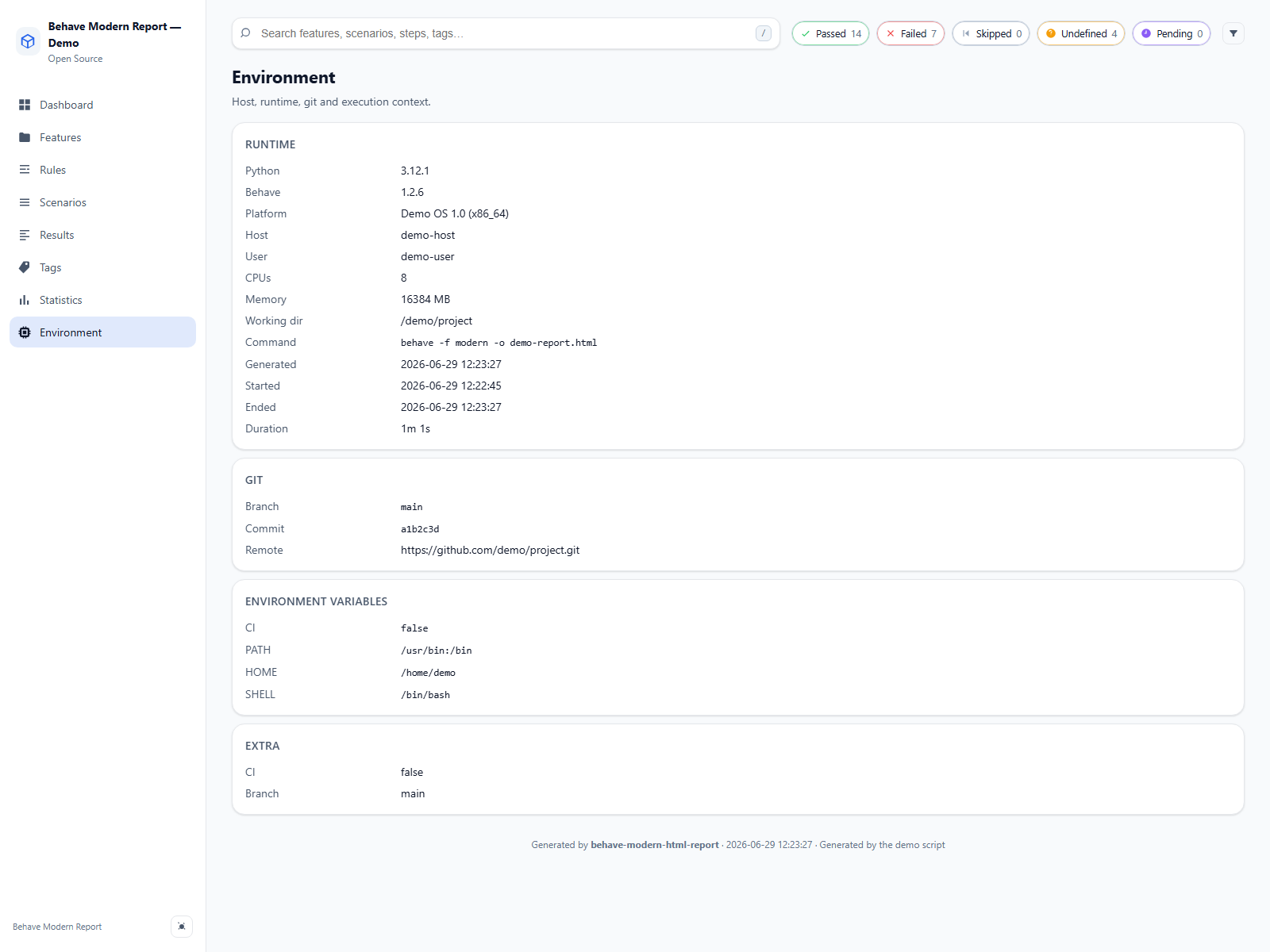Click the Working dir value /demo/project

click(437, 321)
